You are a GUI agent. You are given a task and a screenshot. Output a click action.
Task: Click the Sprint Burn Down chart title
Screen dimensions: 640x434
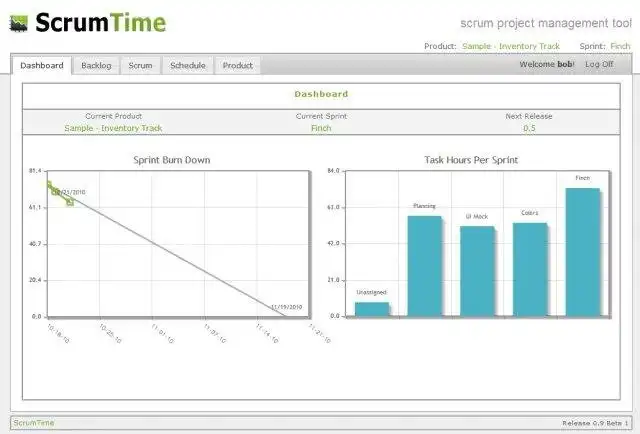[172, 160]
